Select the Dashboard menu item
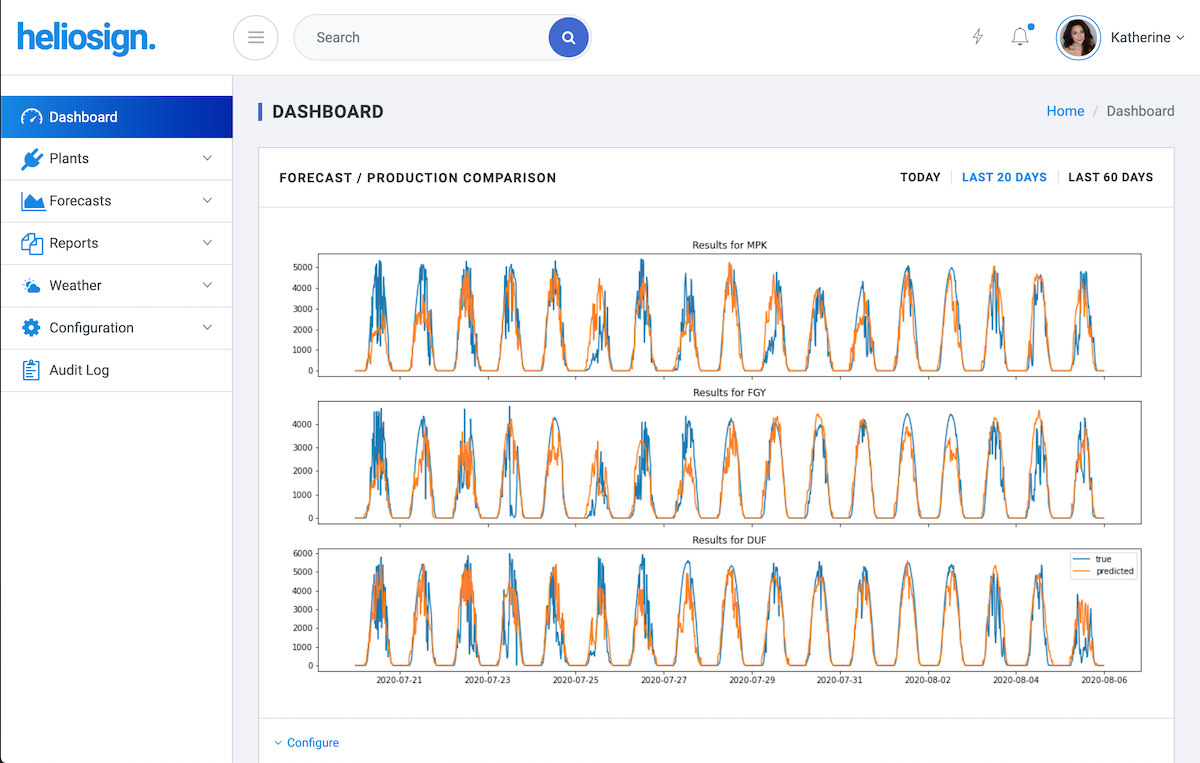The image size is (1200, 763). point(116,117)
